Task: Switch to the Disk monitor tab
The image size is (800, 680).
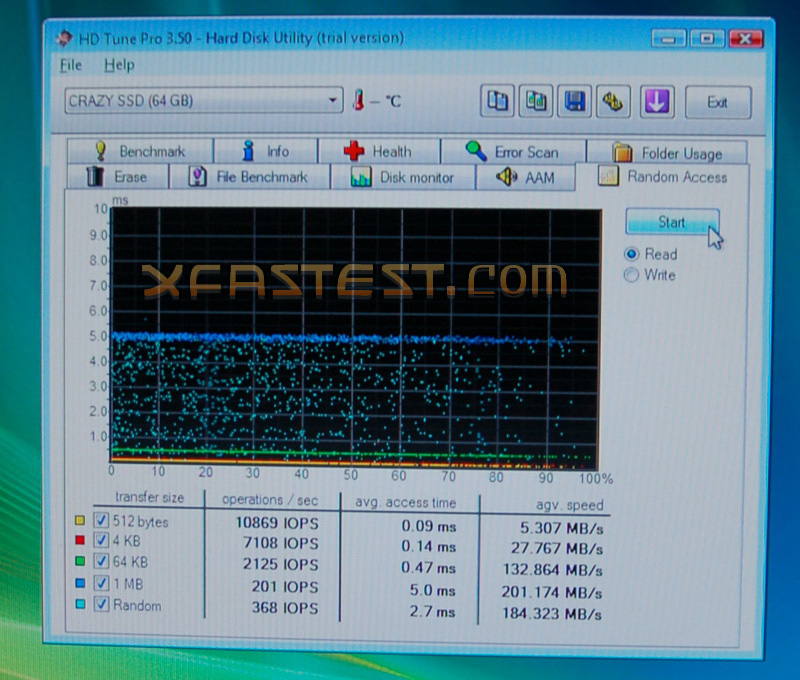Action: tap(403, 178)
